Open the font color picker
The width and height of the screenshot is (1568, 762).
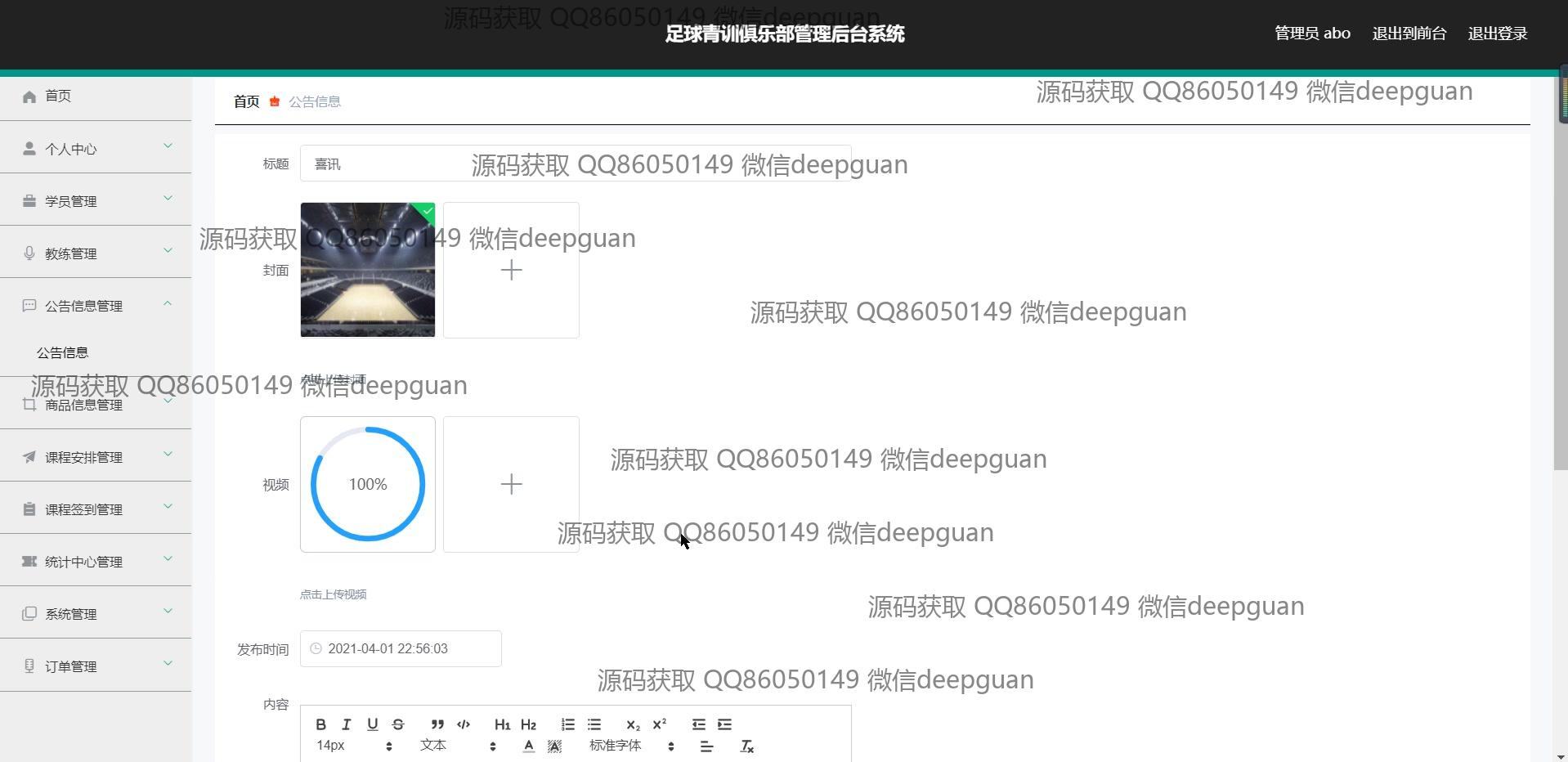(x=529, y=746)
